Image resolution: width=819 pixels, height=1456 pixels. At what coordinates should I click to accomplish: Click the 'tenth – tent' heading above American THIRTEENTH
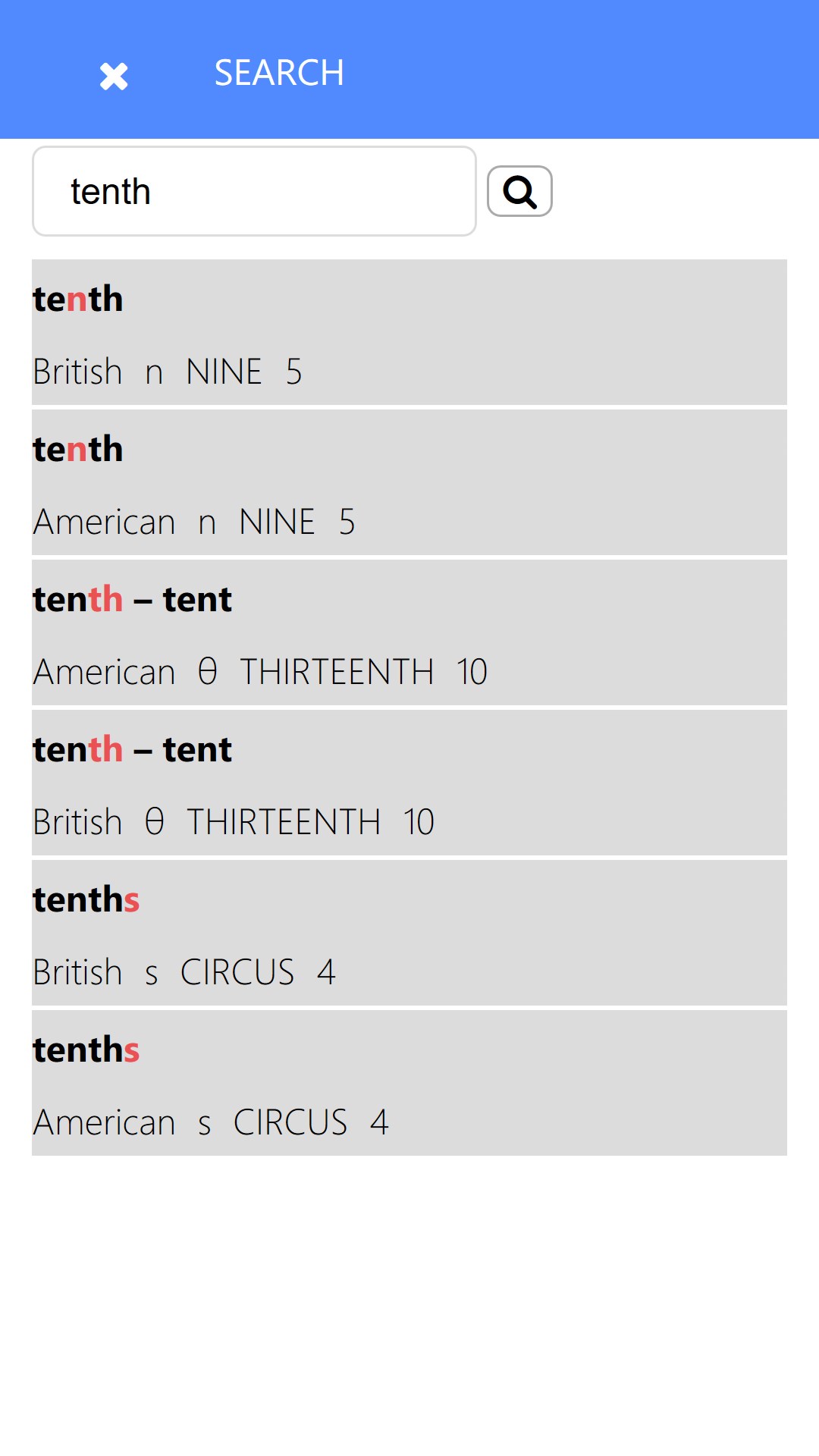coord(132,599)
